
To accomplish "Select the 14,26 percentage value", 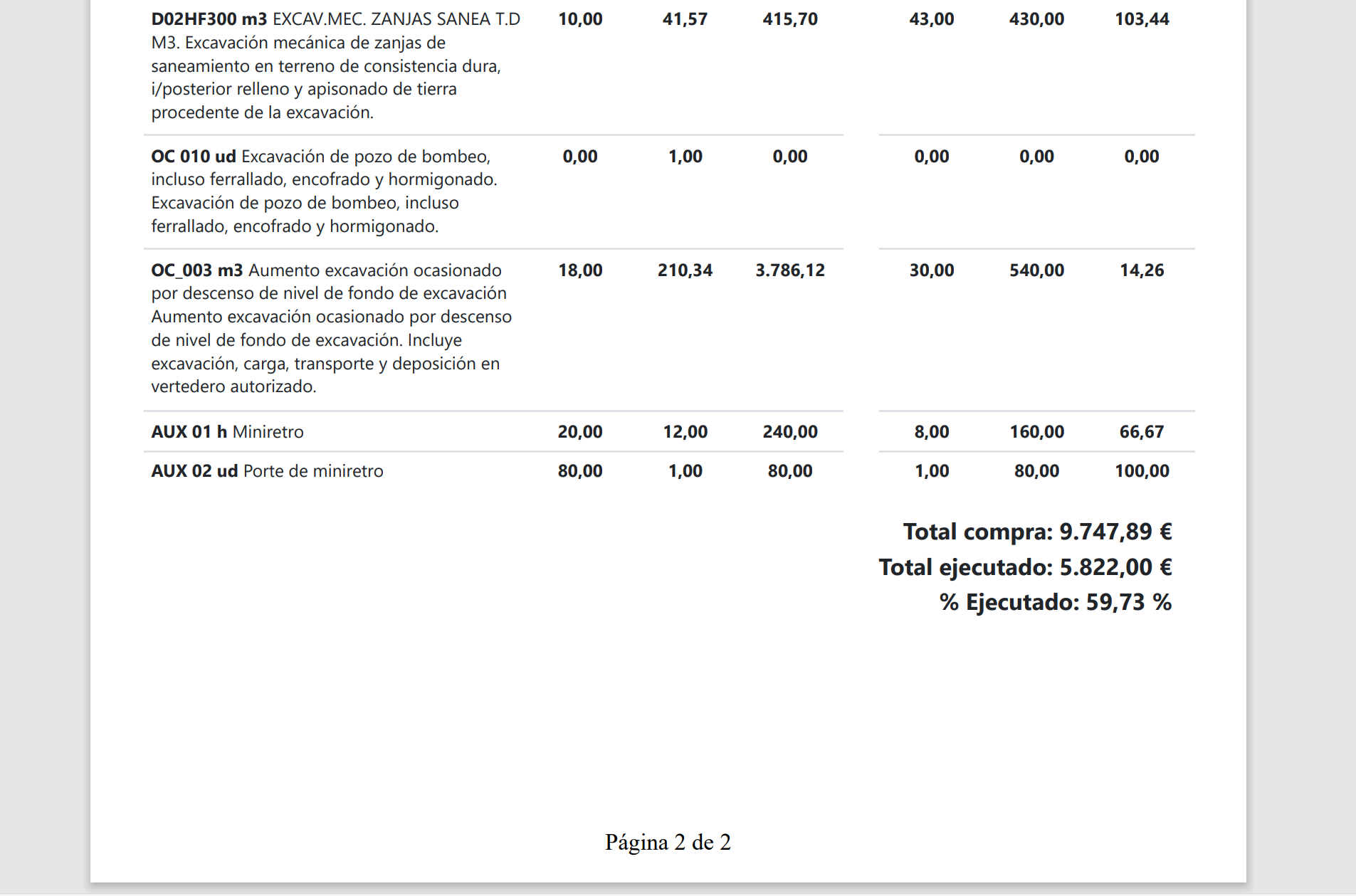I will (1141, 270).
